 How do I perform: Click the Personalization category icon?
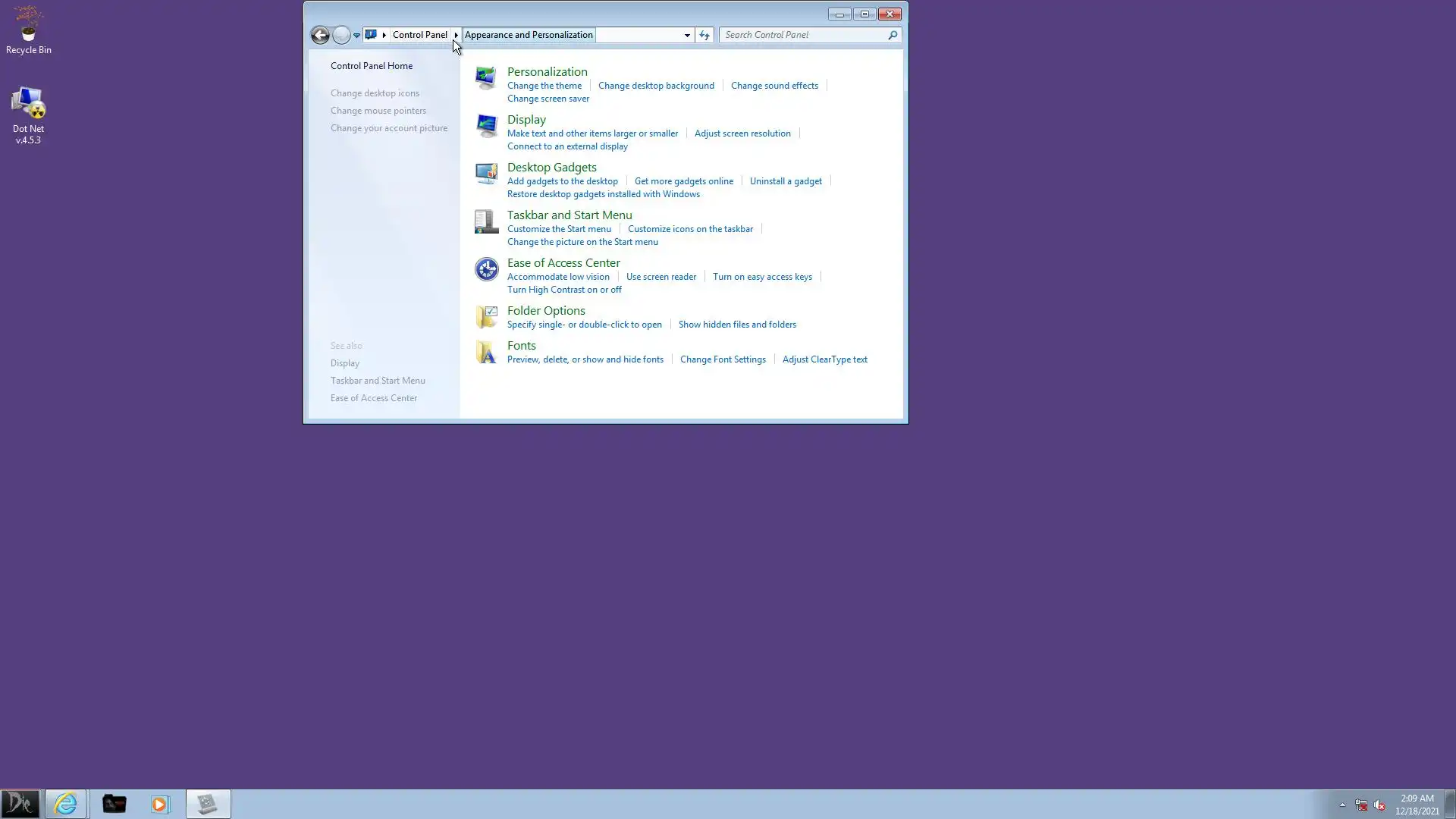486,77
